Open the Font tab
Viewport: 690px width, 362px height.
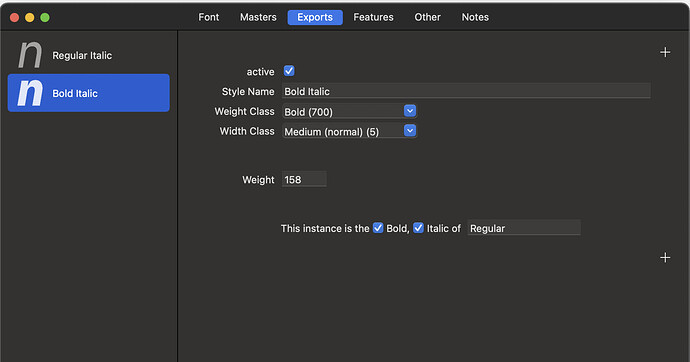pos(209,17)
